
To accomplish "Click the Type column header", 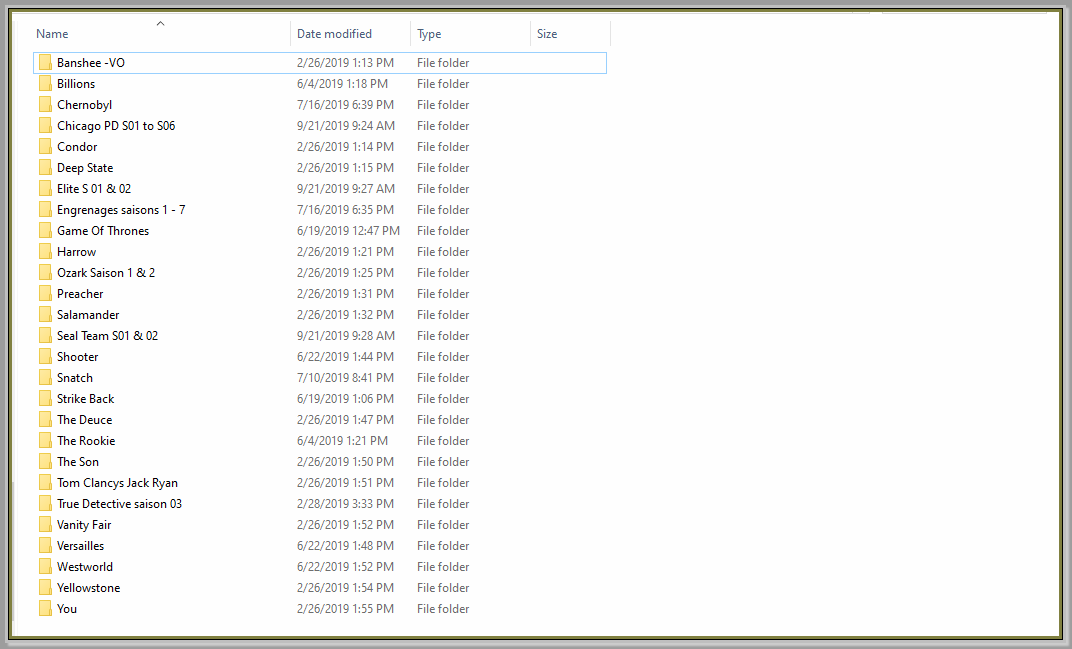I will tap(429, 34).
